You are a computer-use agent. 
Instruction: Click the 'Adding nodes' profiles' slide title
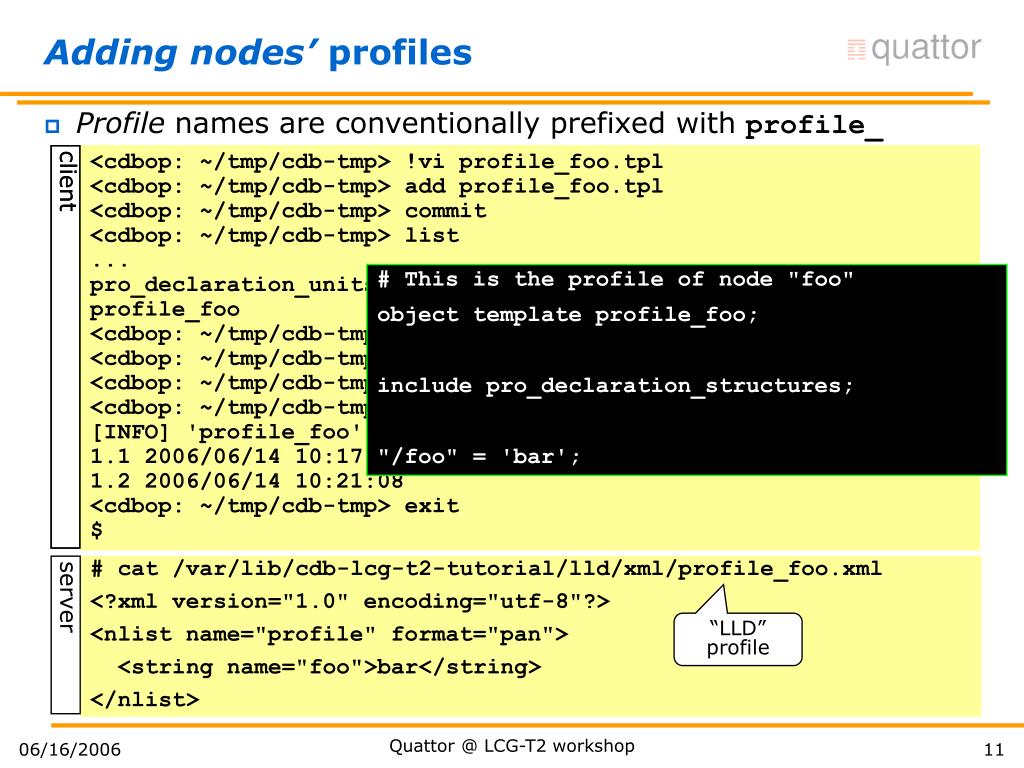258,52
